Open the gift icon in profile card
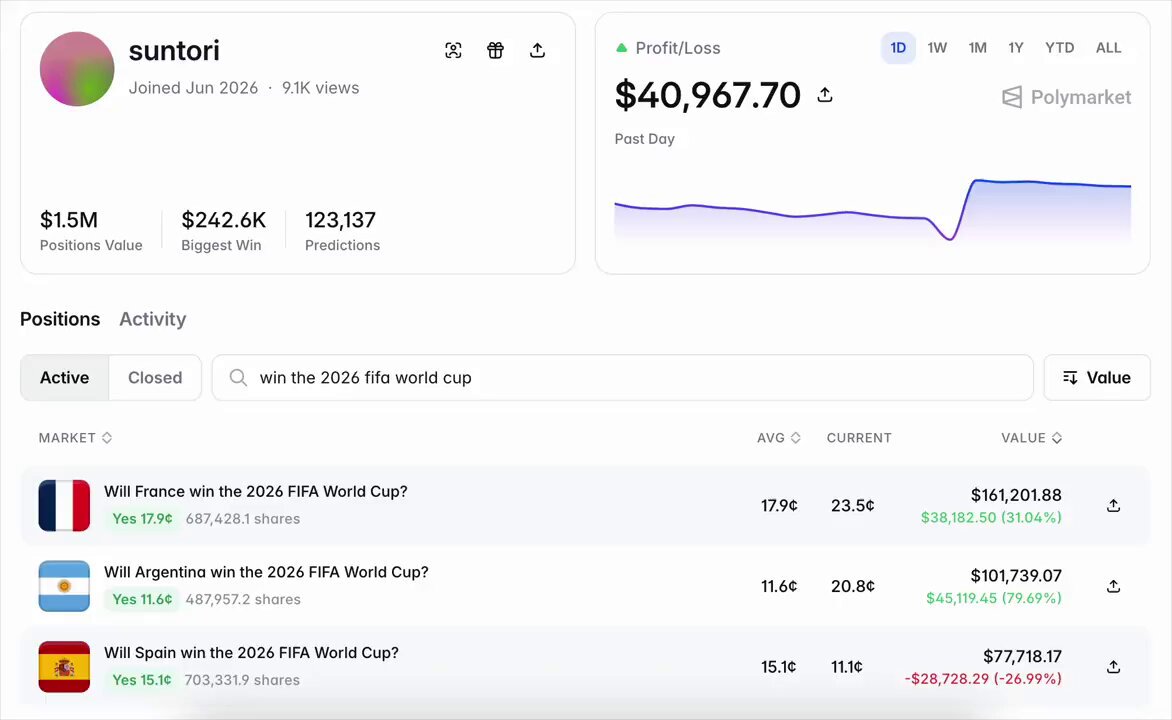 (495, 50)
